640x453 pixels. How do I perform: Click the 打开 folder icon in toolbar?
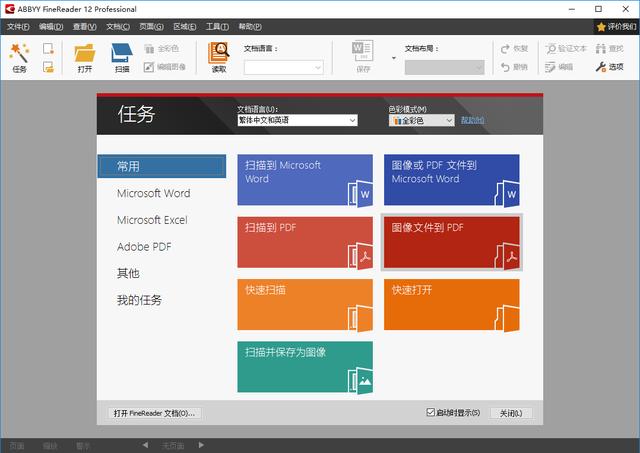point(85,55)
